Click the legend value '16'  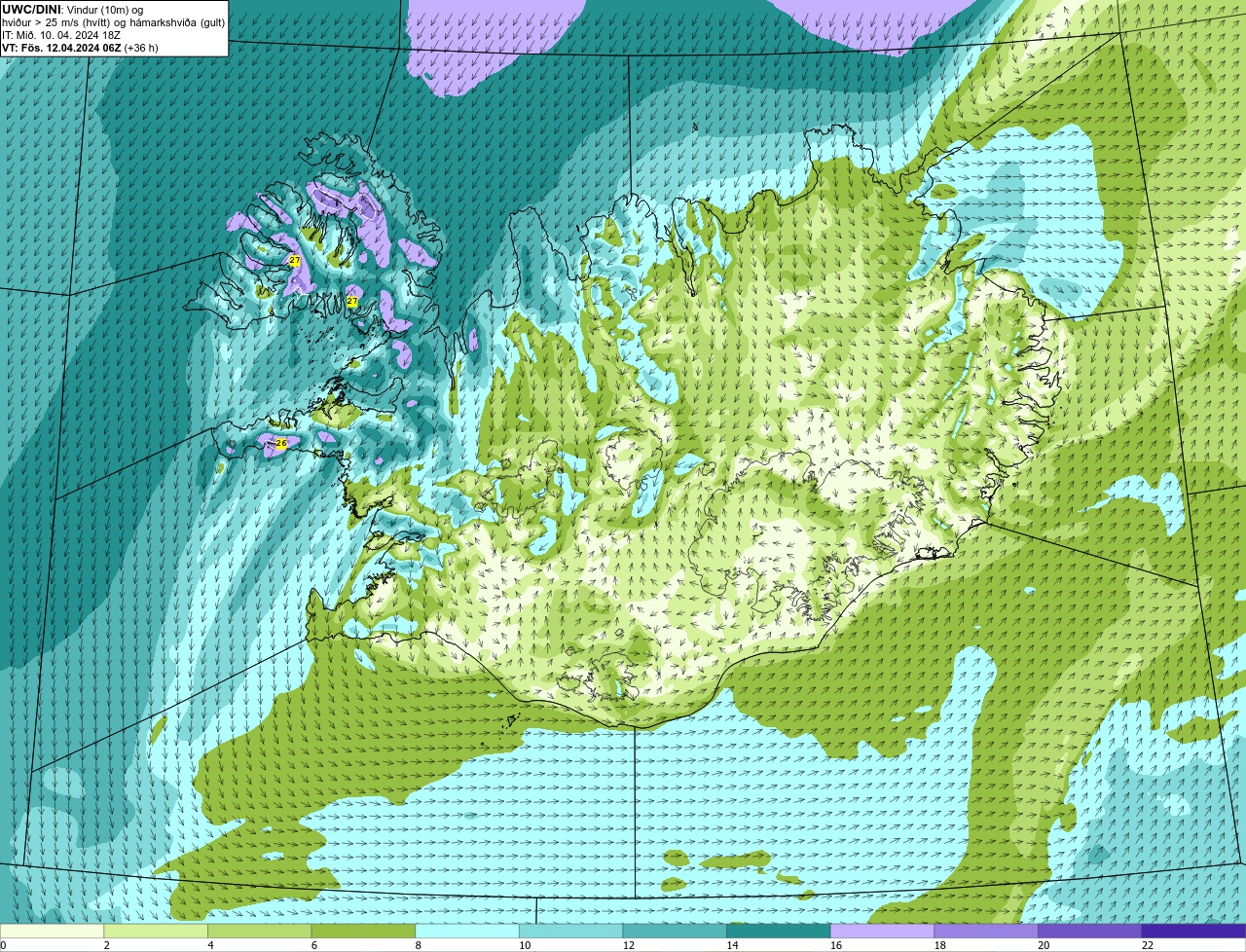[x=835, y=945]
